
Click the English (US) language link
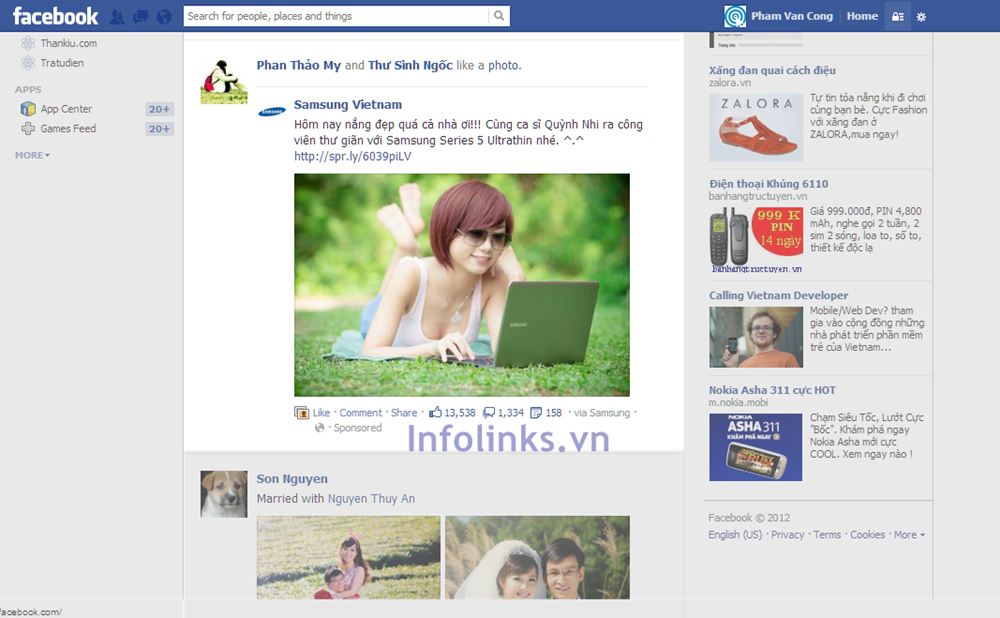(735, 534)
